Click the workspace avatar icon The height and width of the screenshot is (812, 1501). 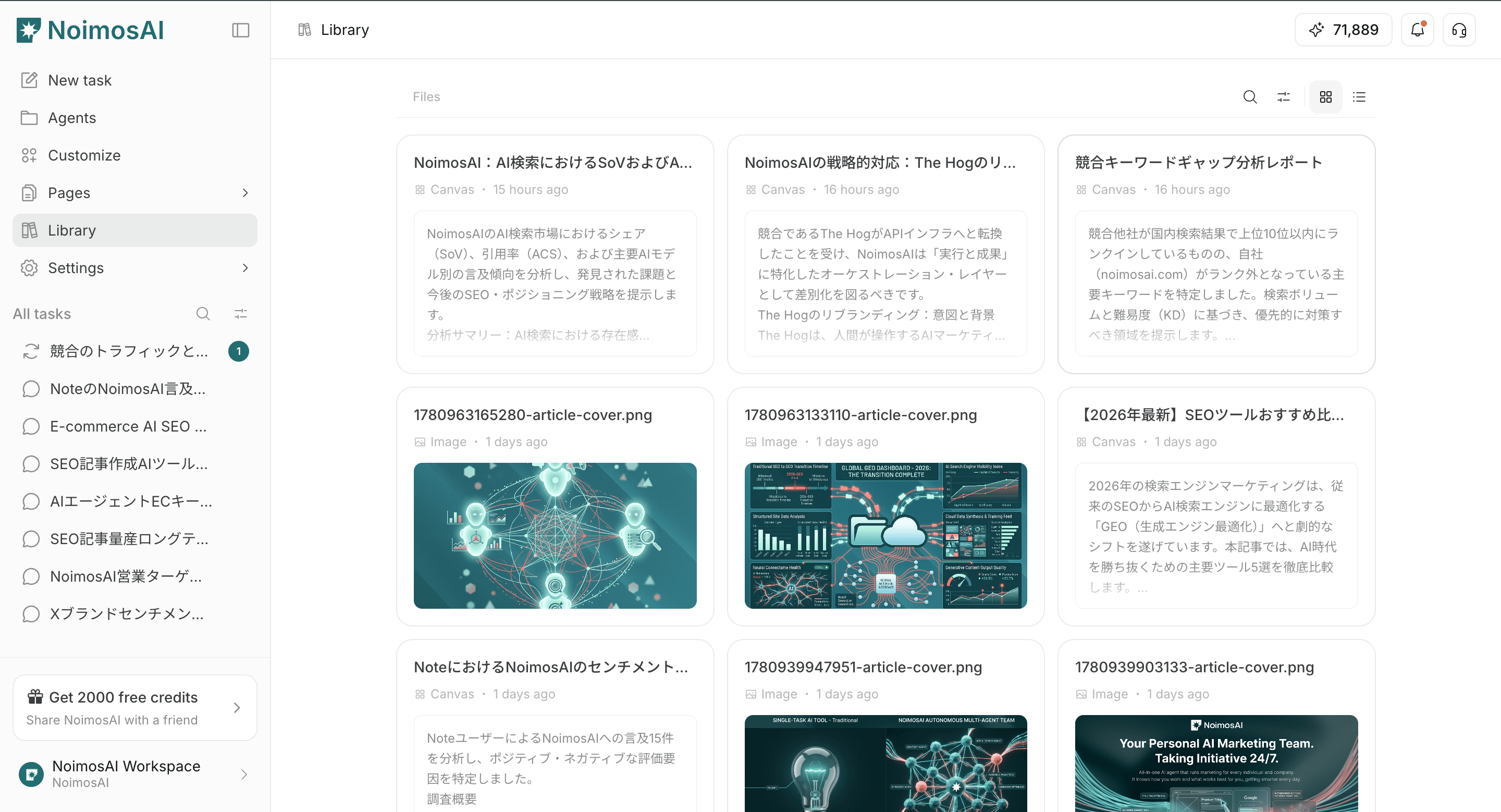[x=31, y=774]
